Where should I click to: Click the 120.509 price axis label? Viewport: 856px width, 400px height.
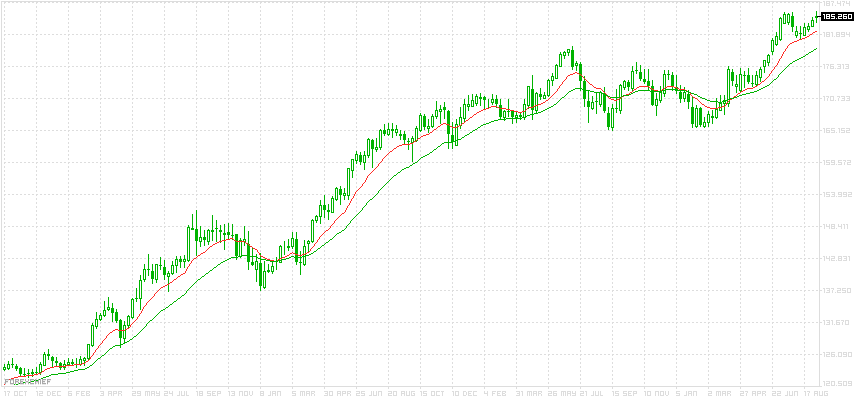tap(836, 384)
